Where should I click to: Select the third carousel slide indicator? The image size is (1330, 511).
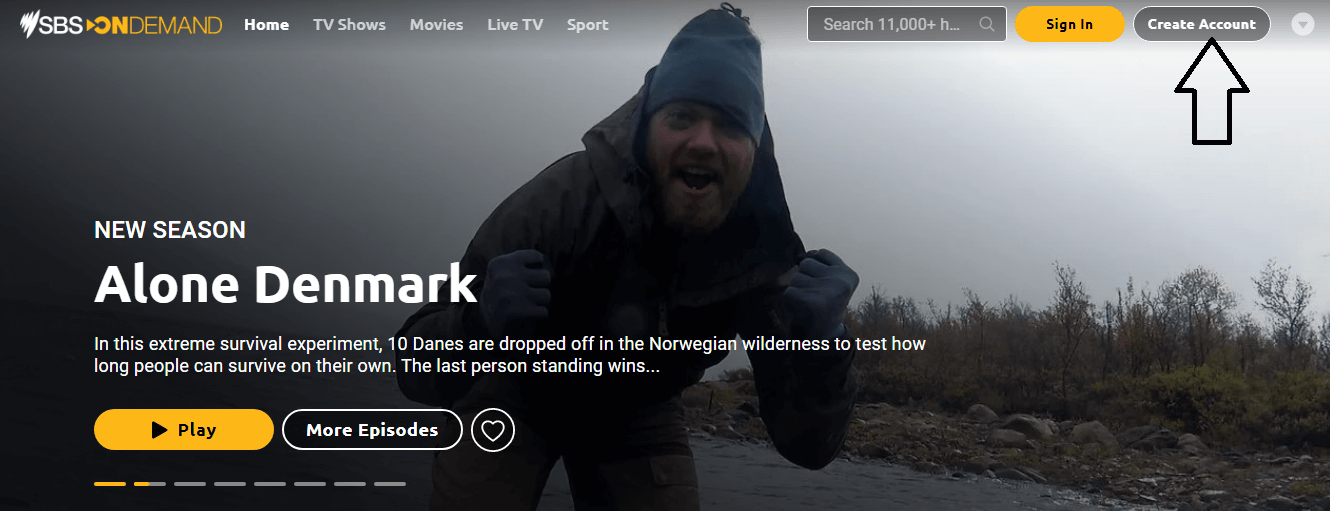[190, 484]
